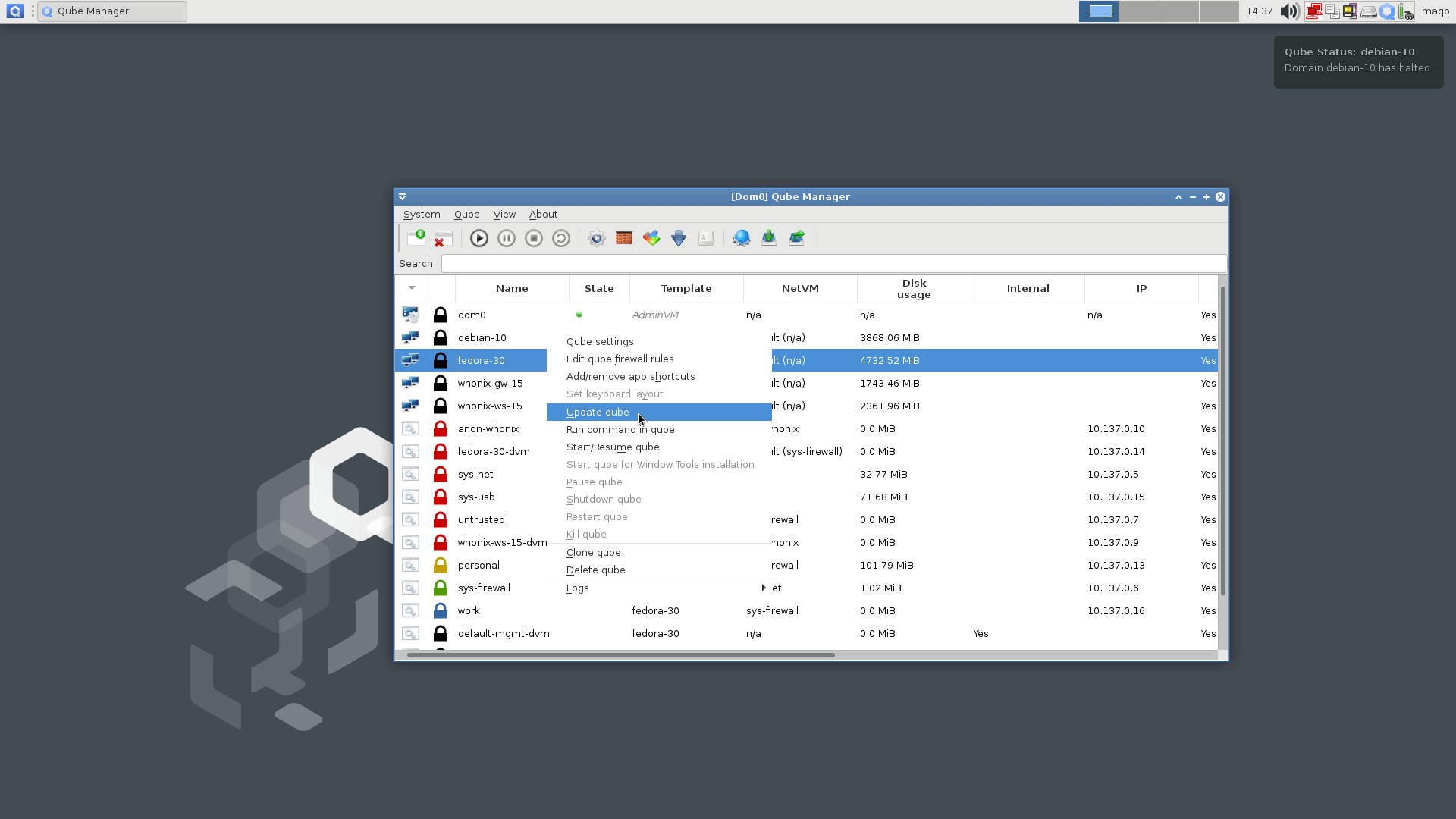Sort by the Name column header
Screen dimensions: 1456x819
click(512, 289)
